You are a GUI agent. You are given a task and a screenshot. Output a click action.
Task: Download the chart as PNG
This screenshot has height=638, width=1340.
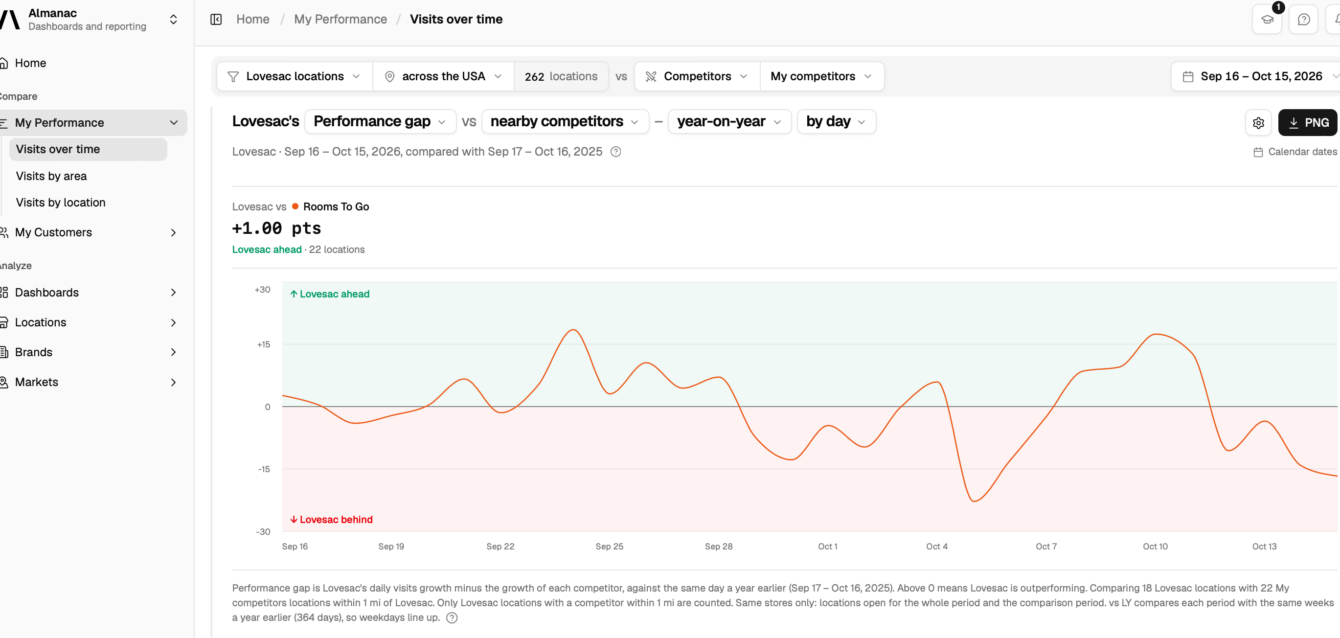[1307, 123]
